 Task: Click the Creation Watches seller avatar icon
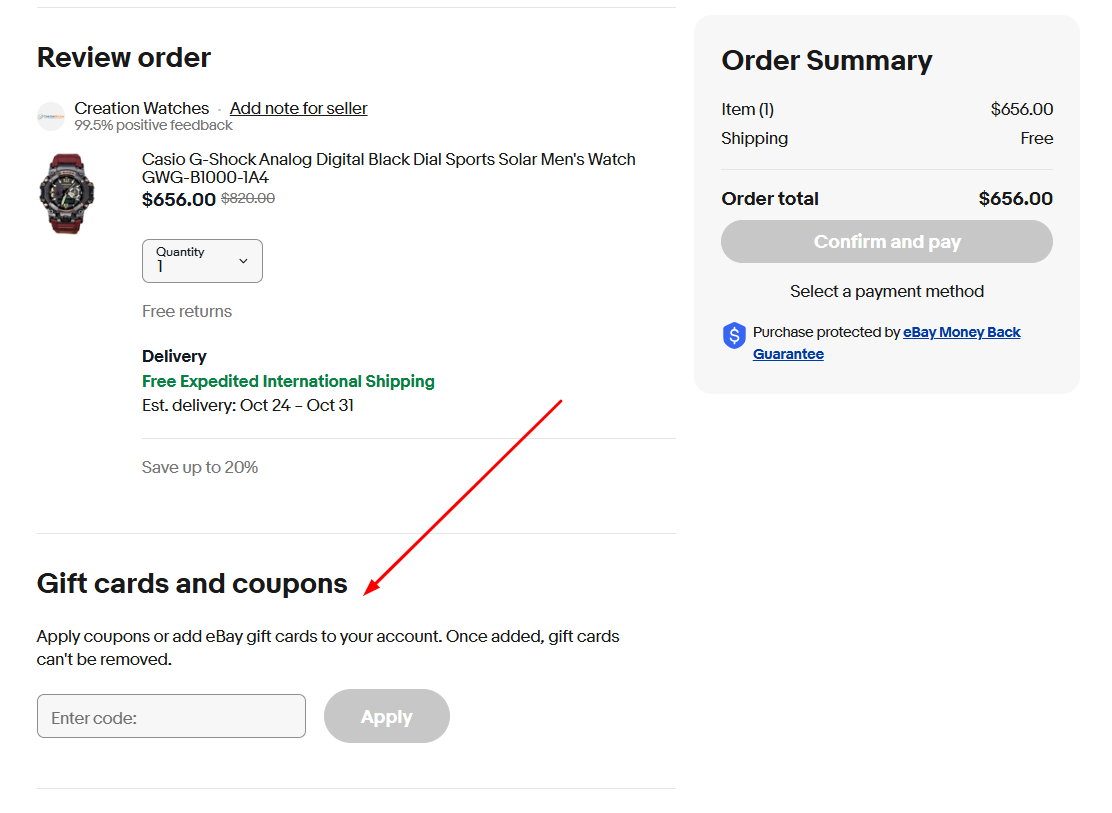(x=50, y=116)
